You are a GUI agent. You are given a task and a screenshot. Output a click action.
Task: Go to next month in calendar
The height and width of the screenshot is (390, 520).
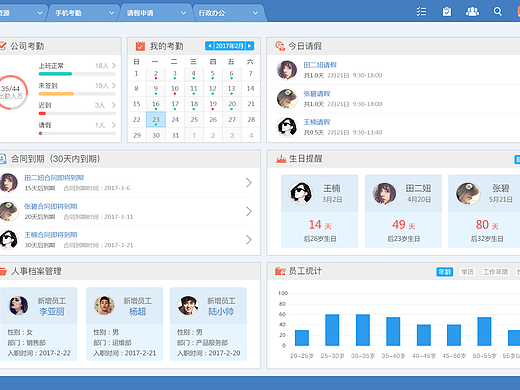(250, 46)
